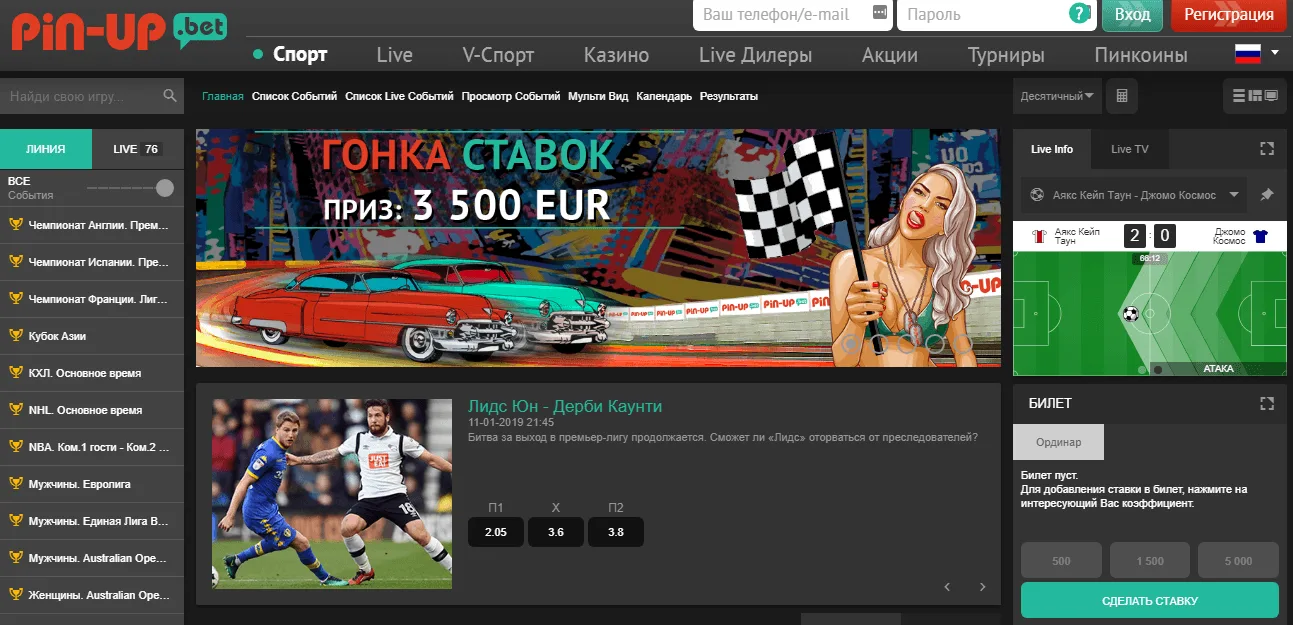Click the search magnifier icon in sidebar
1293x625 pixels.
(x=169, y=97)
